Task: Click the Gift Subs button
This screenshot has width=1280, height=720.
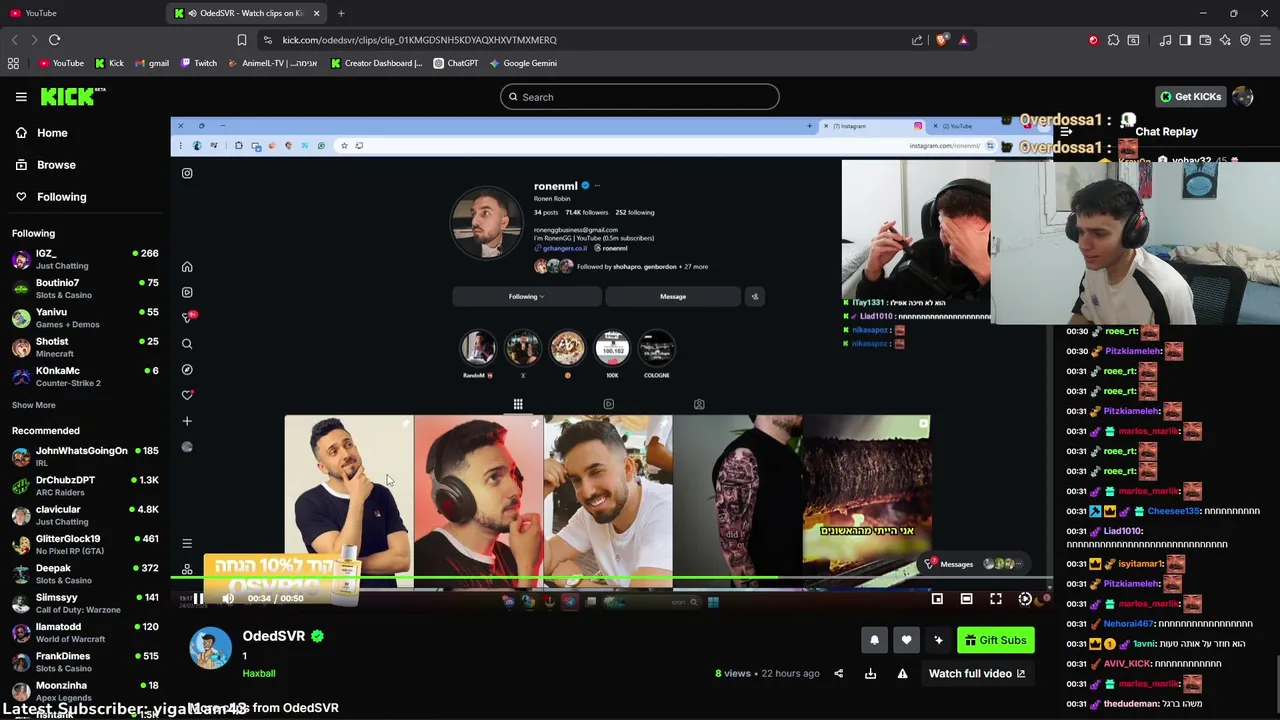Action: point(995,640)
